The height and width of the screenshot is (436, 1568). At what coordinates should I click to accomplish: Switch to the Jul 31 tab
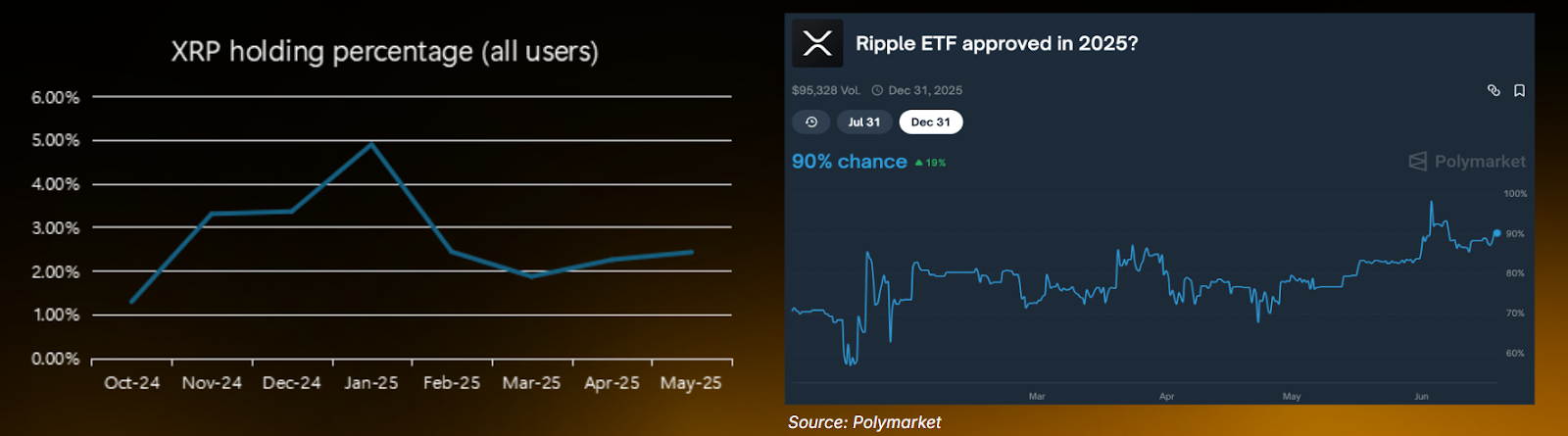(864, 122)
